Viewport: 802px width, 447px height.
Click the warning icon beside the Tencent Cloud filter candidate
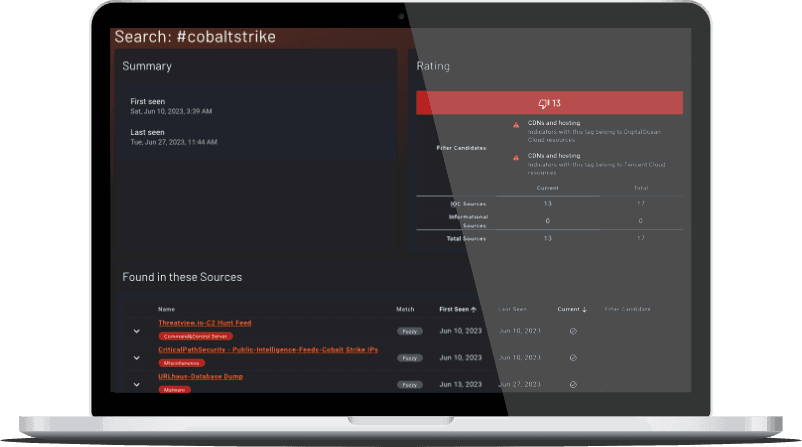[516, 158]
